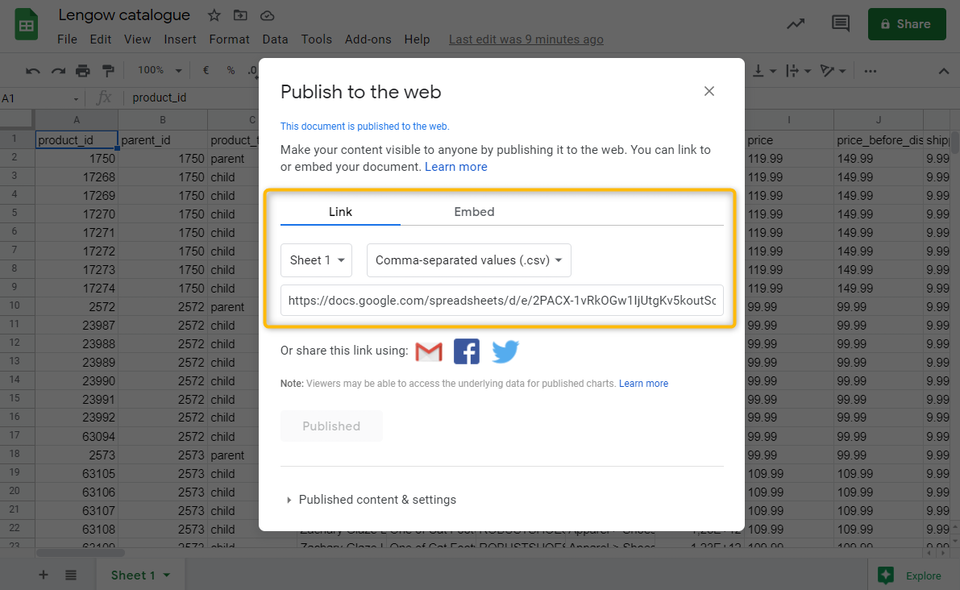Click the parent_id header cell
The image size is (960, 590).
163,140
